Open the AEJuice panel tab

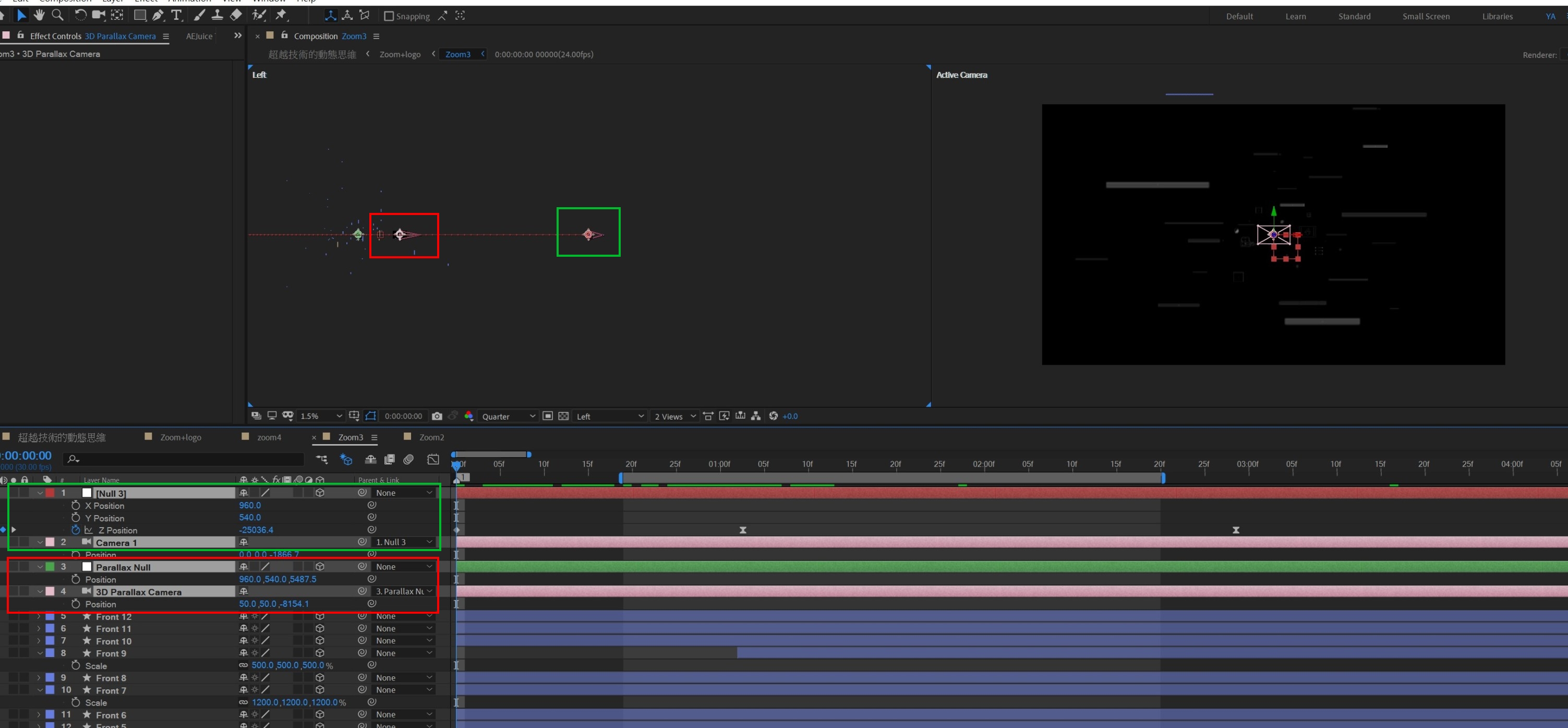point(199,36)
